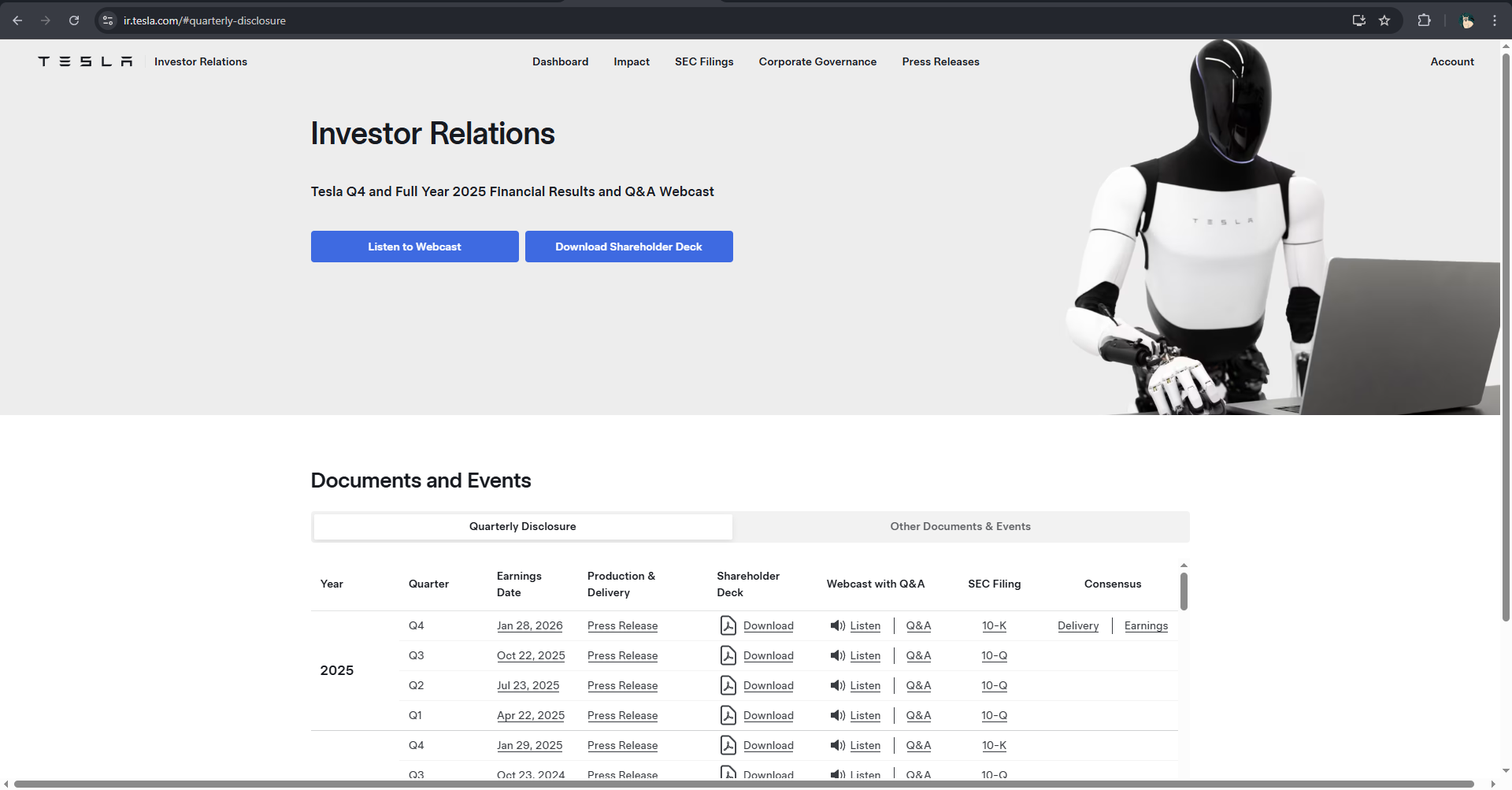Open the Press Release for Jul 23, 2025
This screenshot has width=1512, height=790.
(x=622, y=685)
